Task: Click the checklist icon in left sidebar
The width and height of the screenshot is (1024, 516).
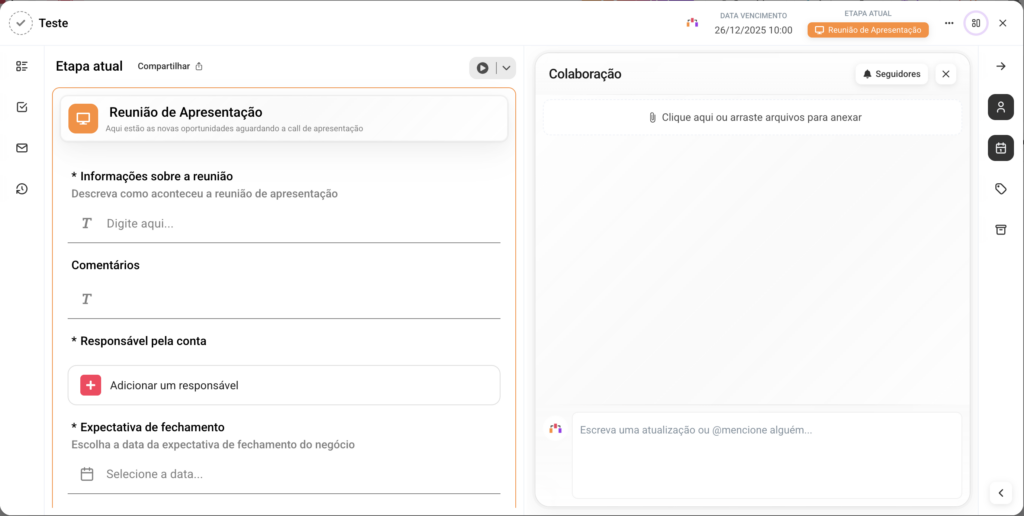Action: [22, 66]
